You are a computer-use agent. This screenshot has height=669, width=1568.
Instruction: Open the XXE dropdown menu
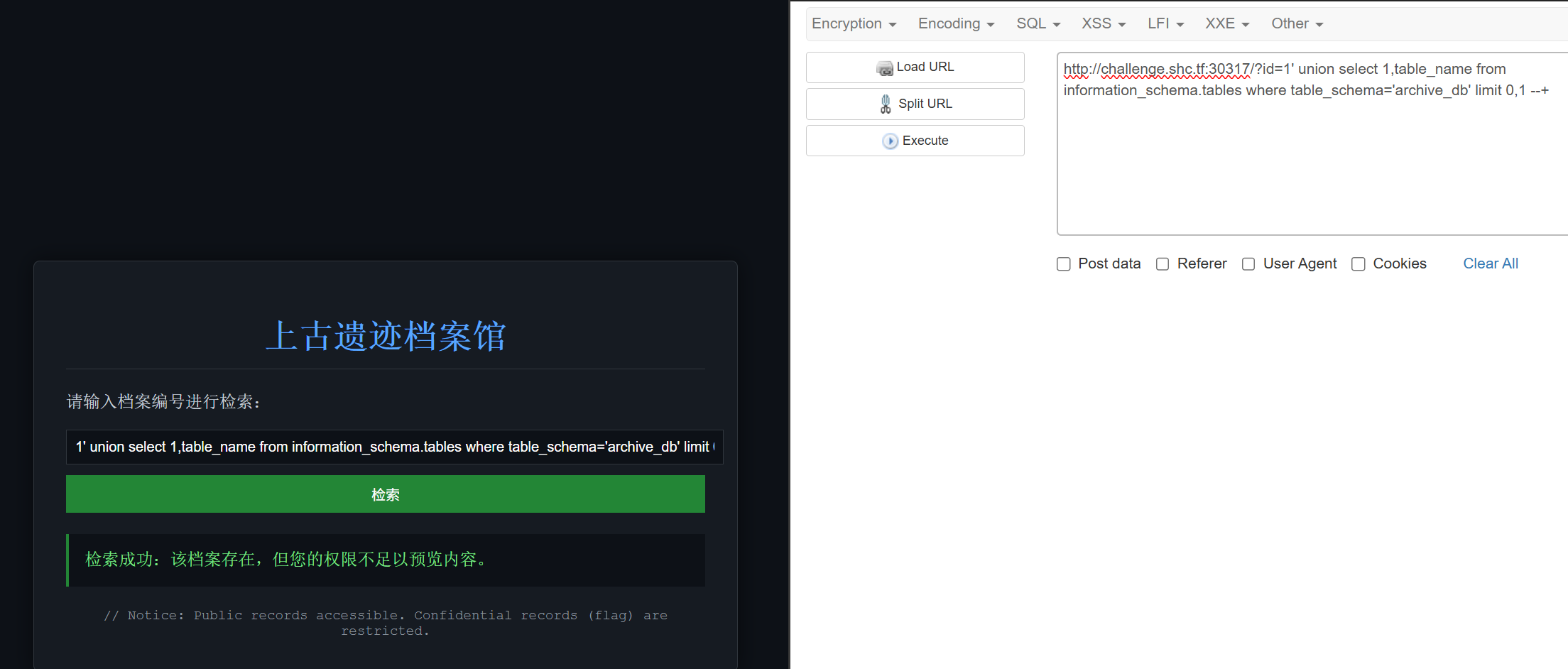point(1227,23)
